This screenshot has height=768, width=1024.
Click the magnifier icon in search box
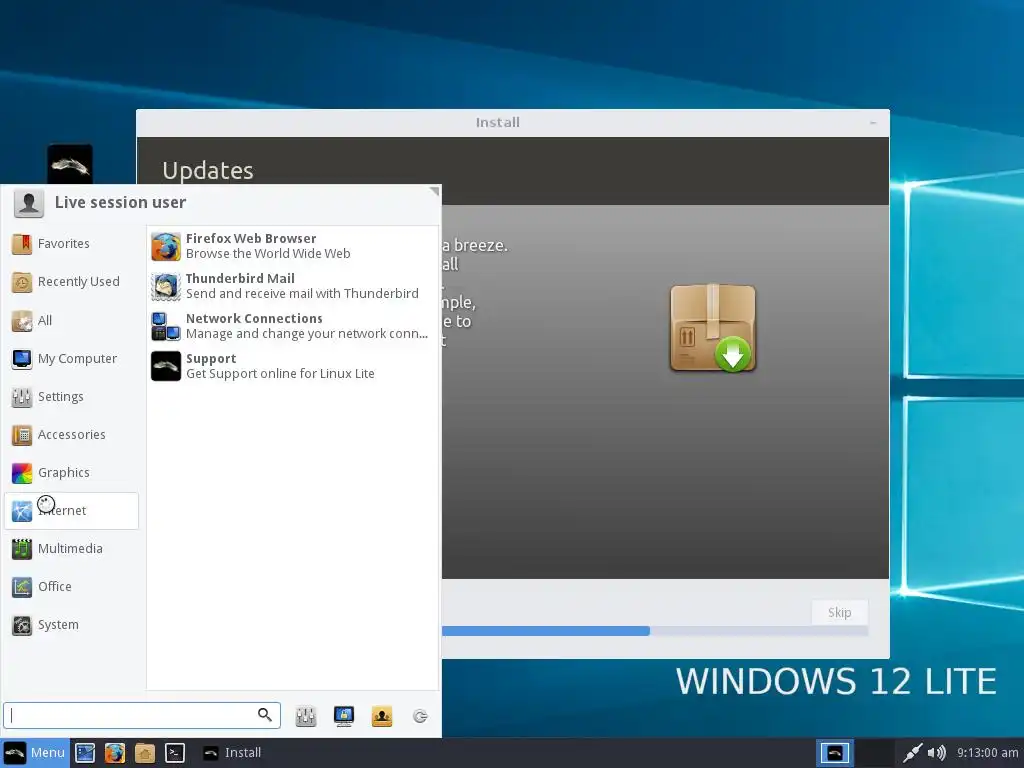click(x=264, y=715)
